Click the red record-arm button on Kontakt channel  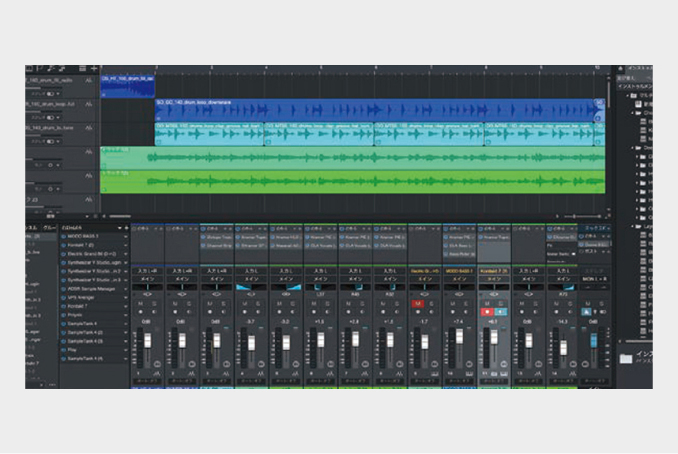(488, 312)
